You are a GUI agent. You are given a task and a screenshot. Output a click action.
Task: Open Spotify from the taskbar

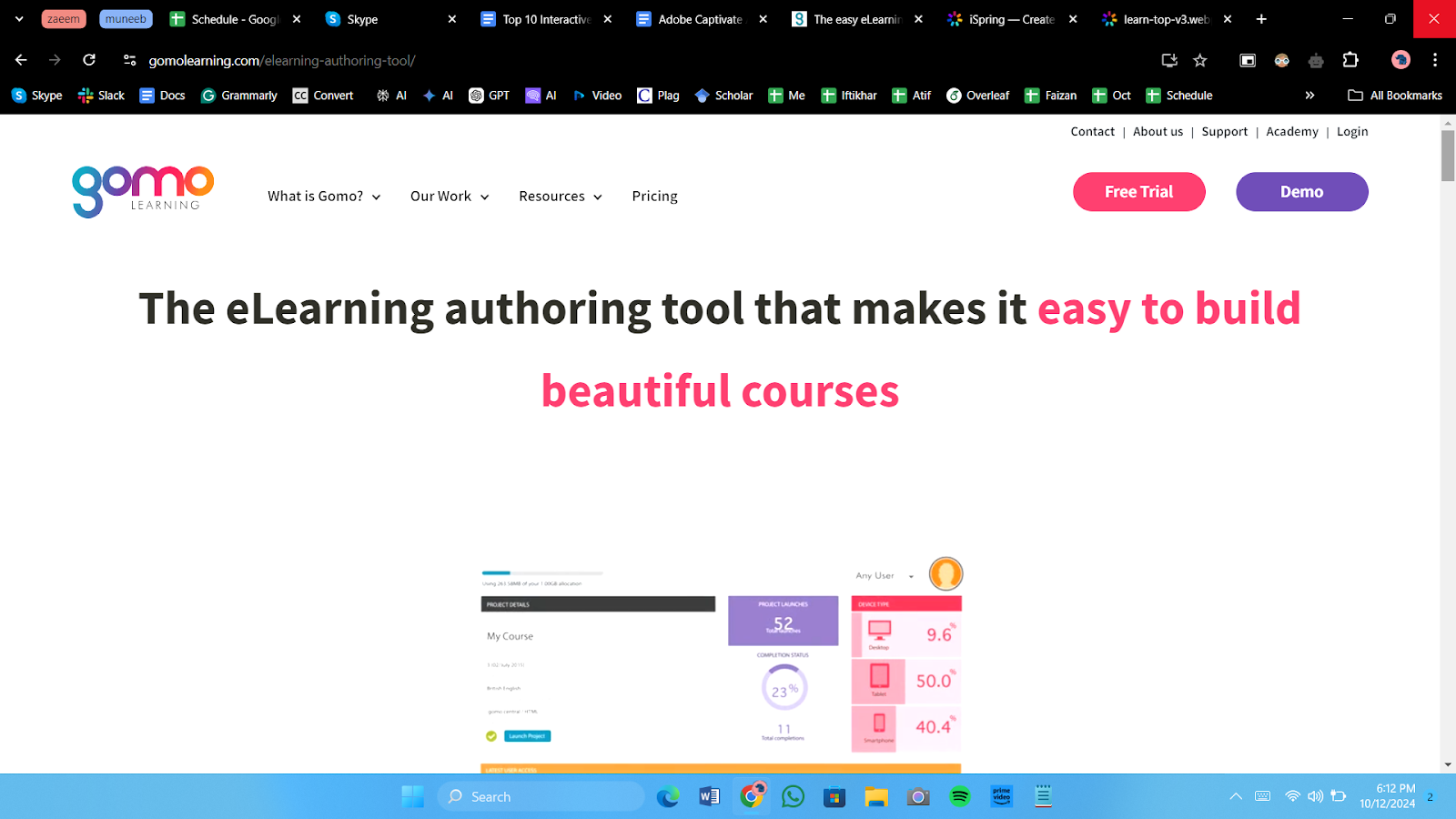(960, 796)
